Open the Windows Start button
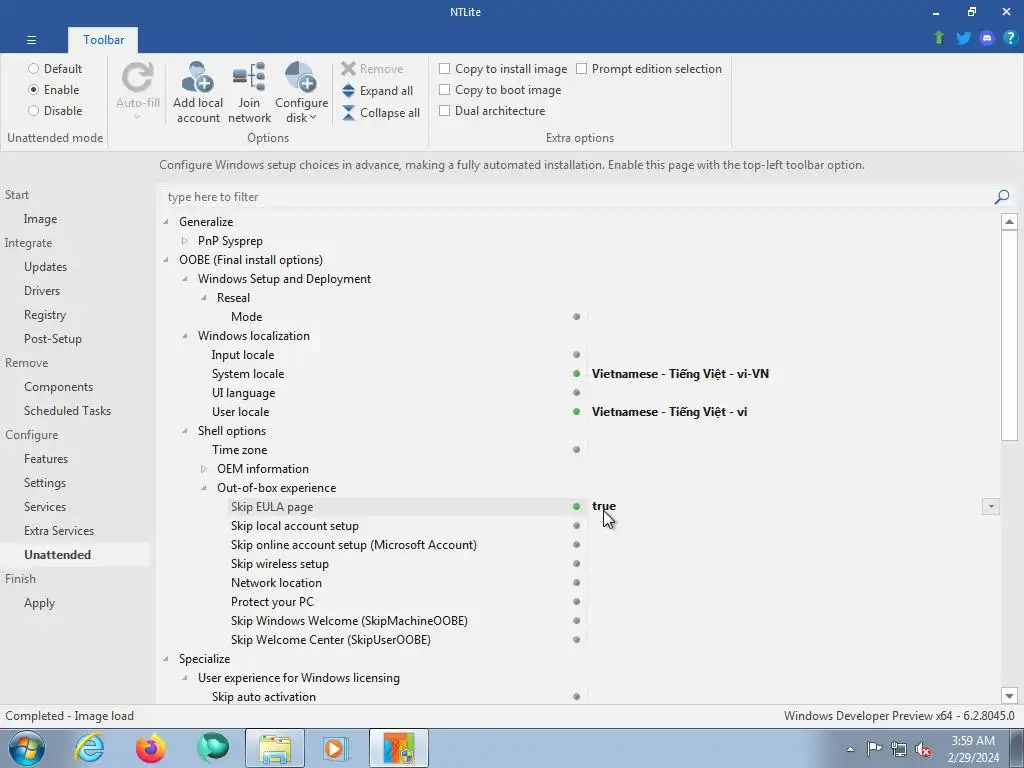 (26, 748)
